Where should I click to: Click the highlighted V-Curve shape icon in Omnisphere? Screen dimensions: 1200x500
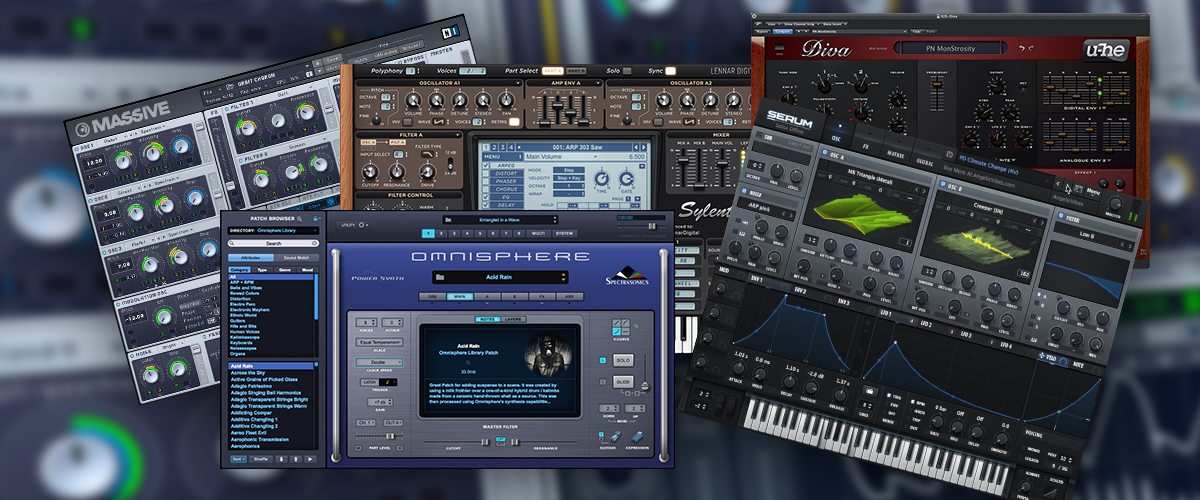(618, 331)
